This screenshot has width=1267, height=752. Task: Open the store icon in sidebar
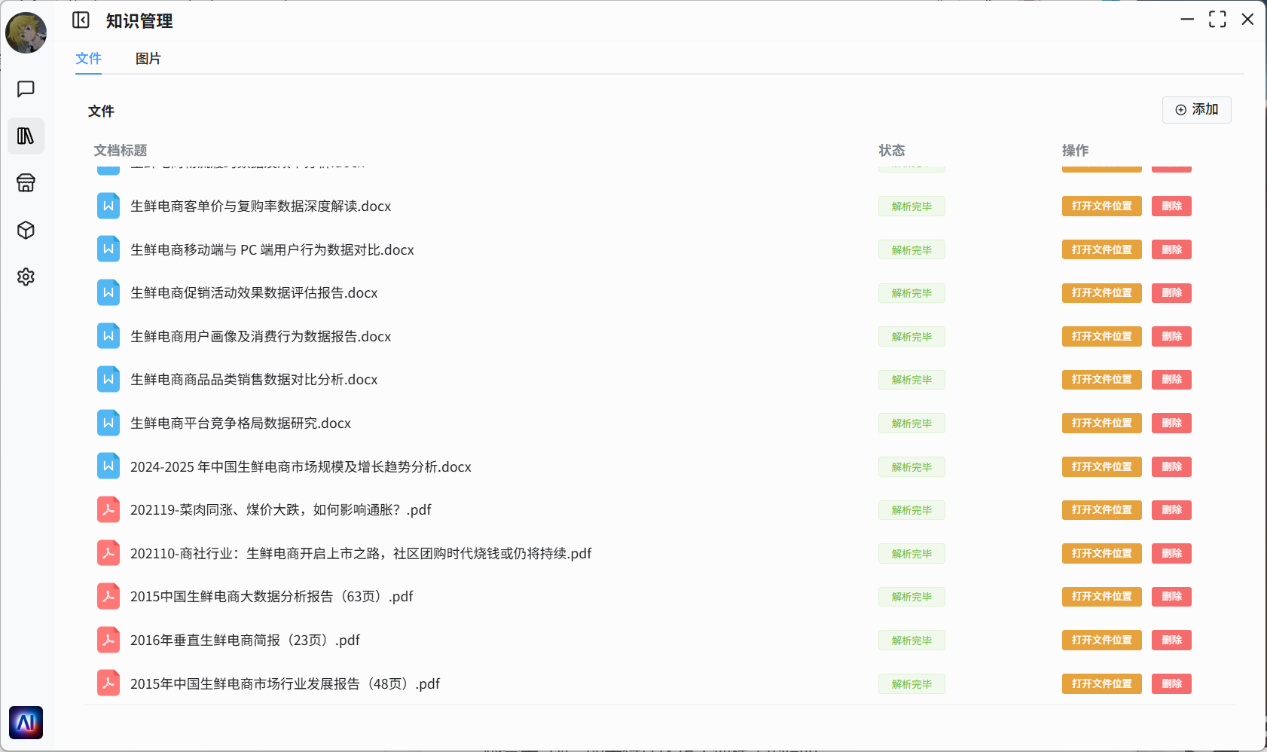(x=26, y=182)
